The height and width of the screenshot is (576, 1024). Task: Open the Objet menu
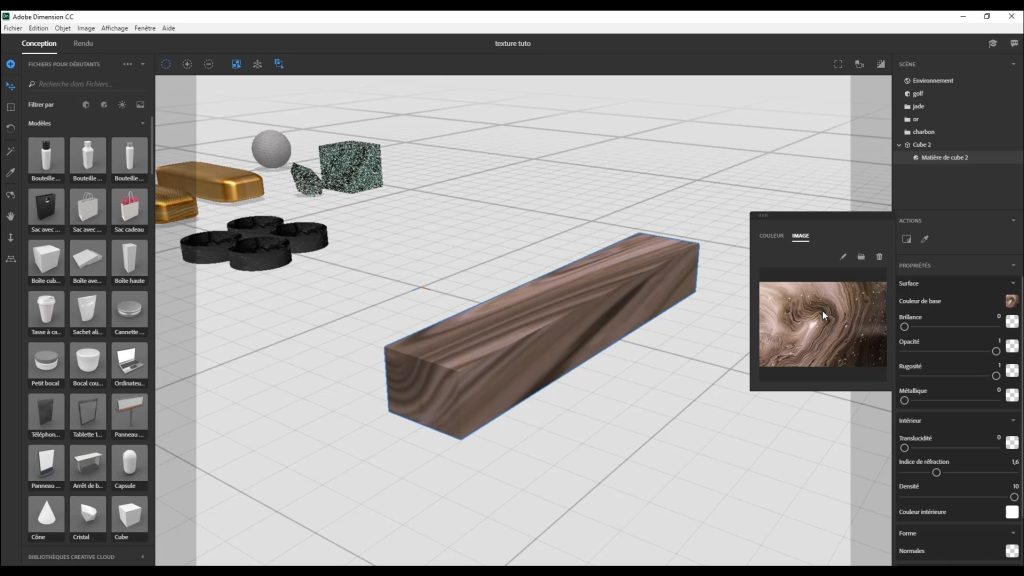(63, 28)
